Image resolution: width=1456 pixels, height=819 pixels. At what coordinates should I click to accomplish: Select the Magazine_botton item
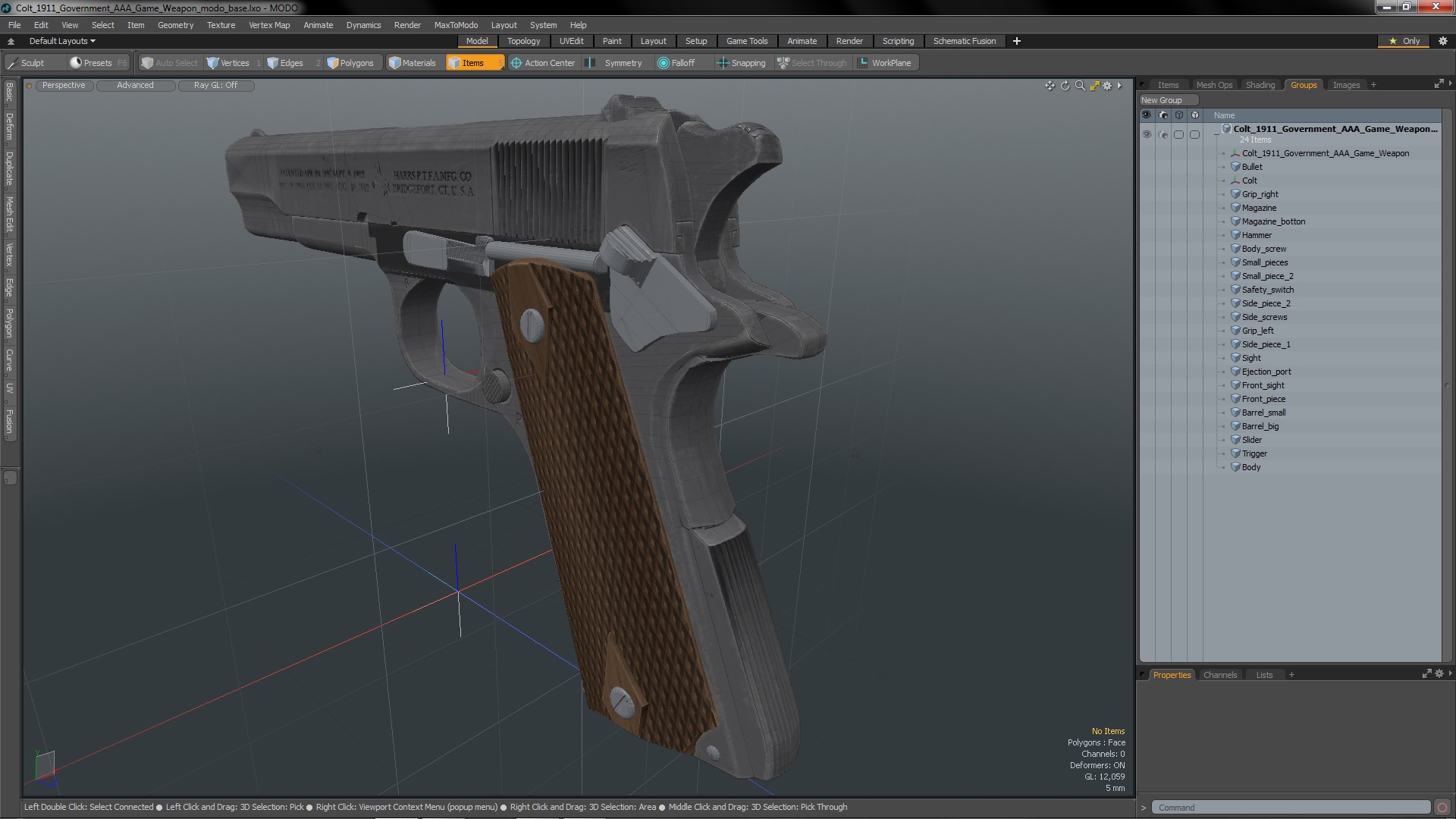pyautogui.click(x=1273, y=221)
